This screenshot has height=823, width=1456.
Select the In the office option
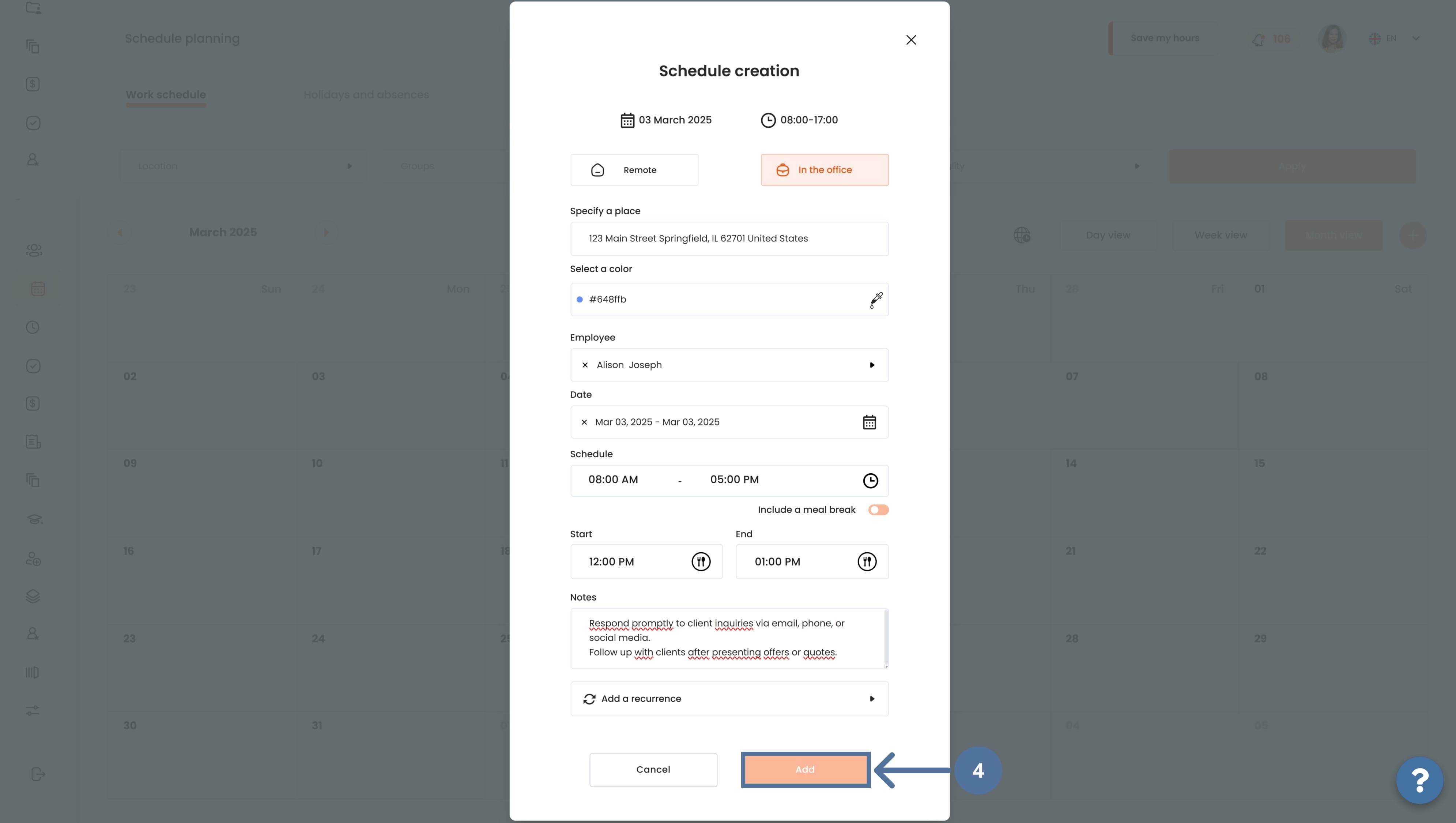click(x=824, y=170)
